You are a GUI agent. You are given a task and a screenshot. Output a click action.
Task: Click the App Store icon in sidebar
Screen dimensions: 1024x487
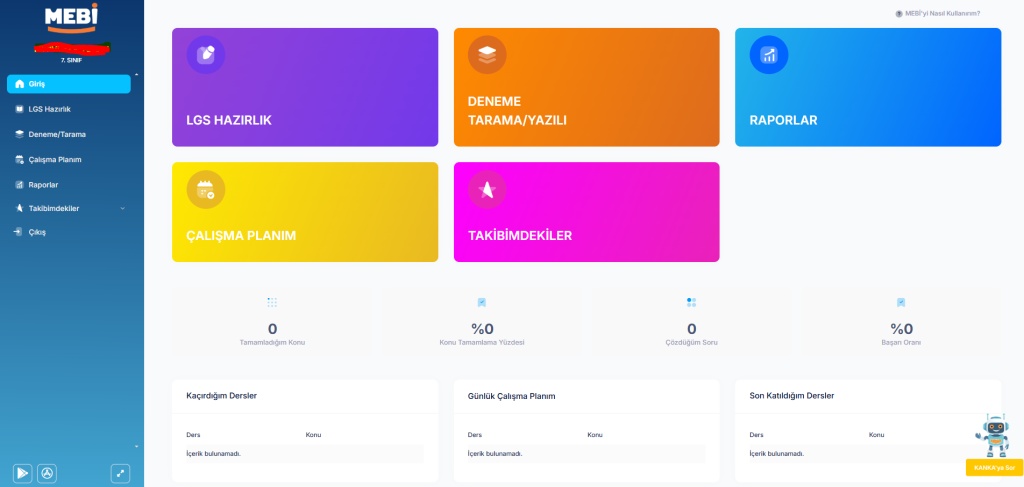pyautogui.click(x=47, y=473)
